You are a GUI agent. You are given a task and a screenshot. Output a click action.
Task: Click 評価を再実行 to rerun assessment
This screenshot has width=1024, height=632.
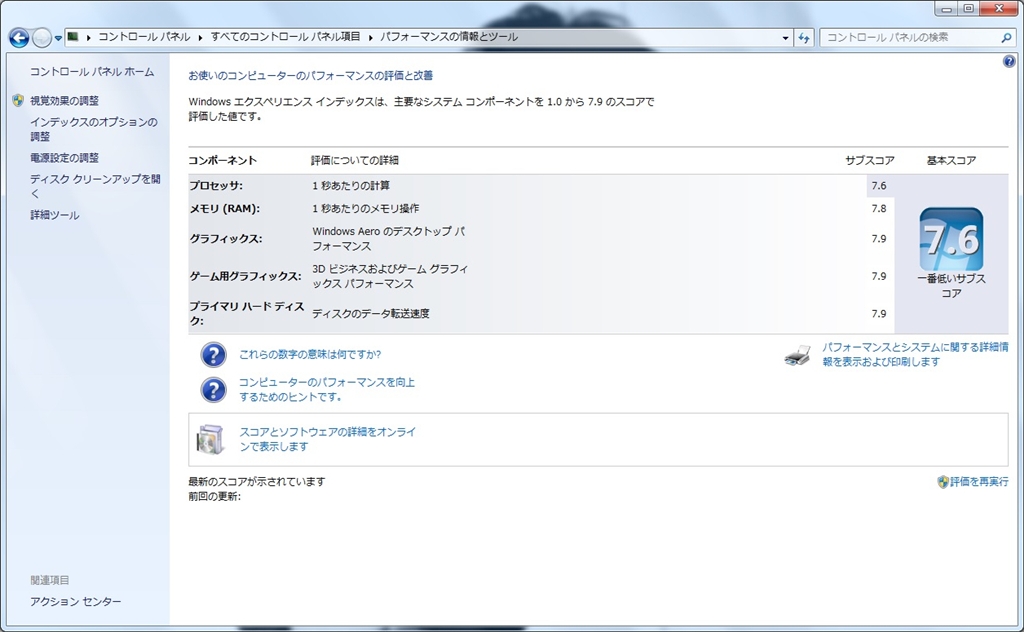(x=978, y=482)
